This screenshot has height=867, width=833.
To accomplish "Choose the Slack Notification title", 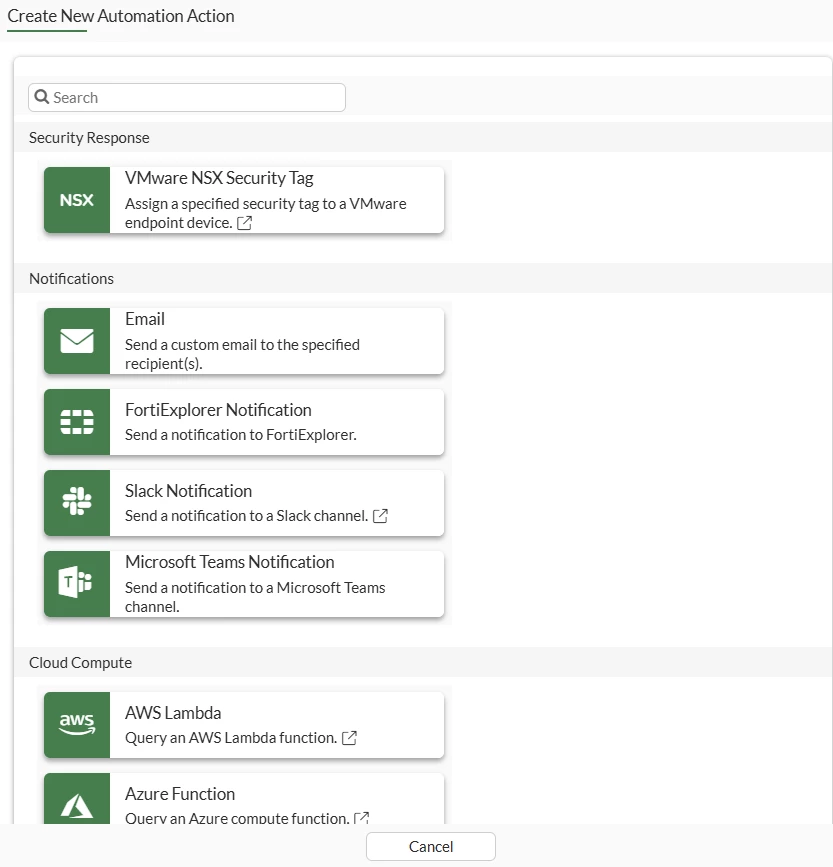I will [x=188, y=491].
